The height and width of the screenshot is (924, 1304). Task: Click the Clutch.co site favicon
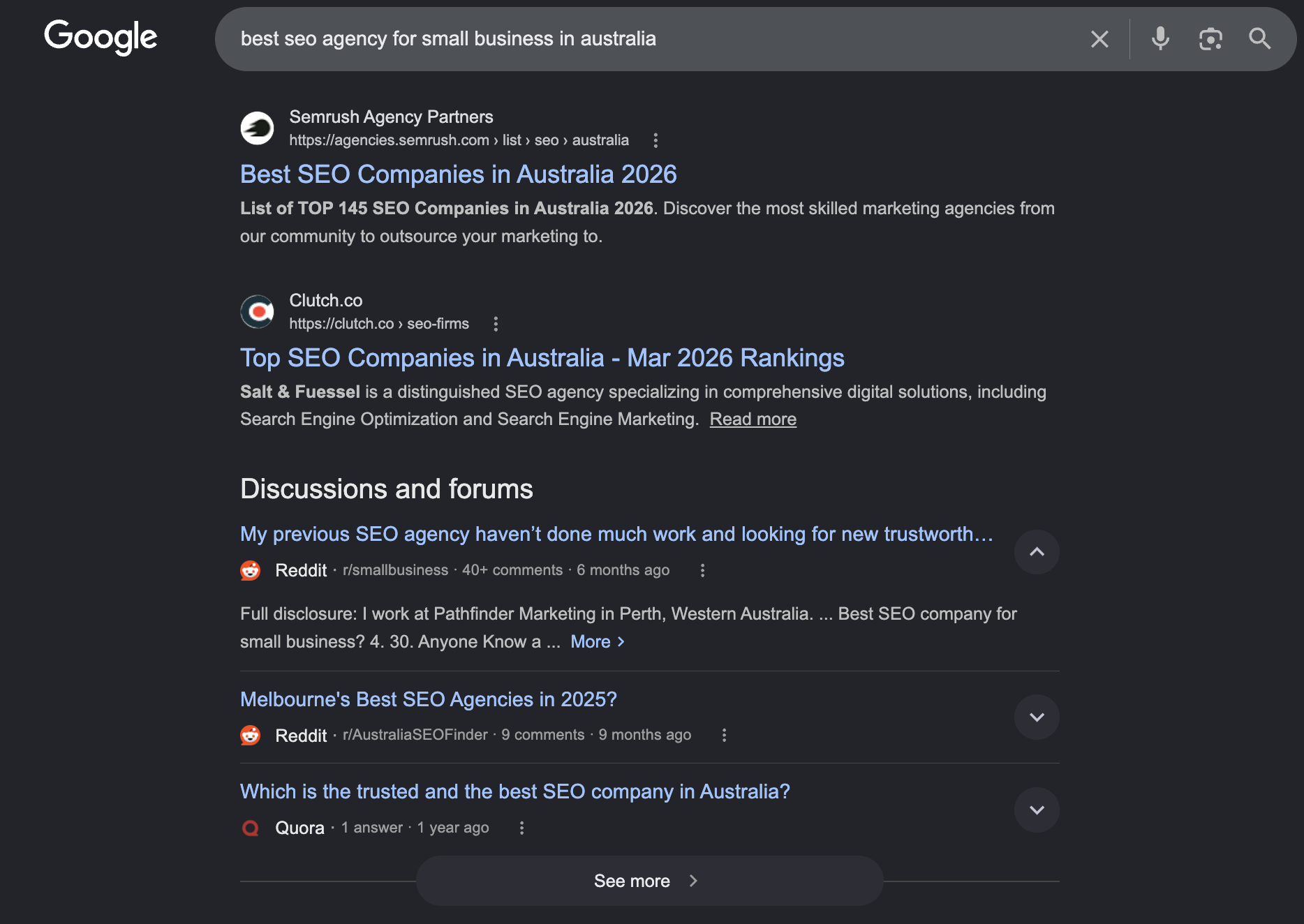pos(257,312)
